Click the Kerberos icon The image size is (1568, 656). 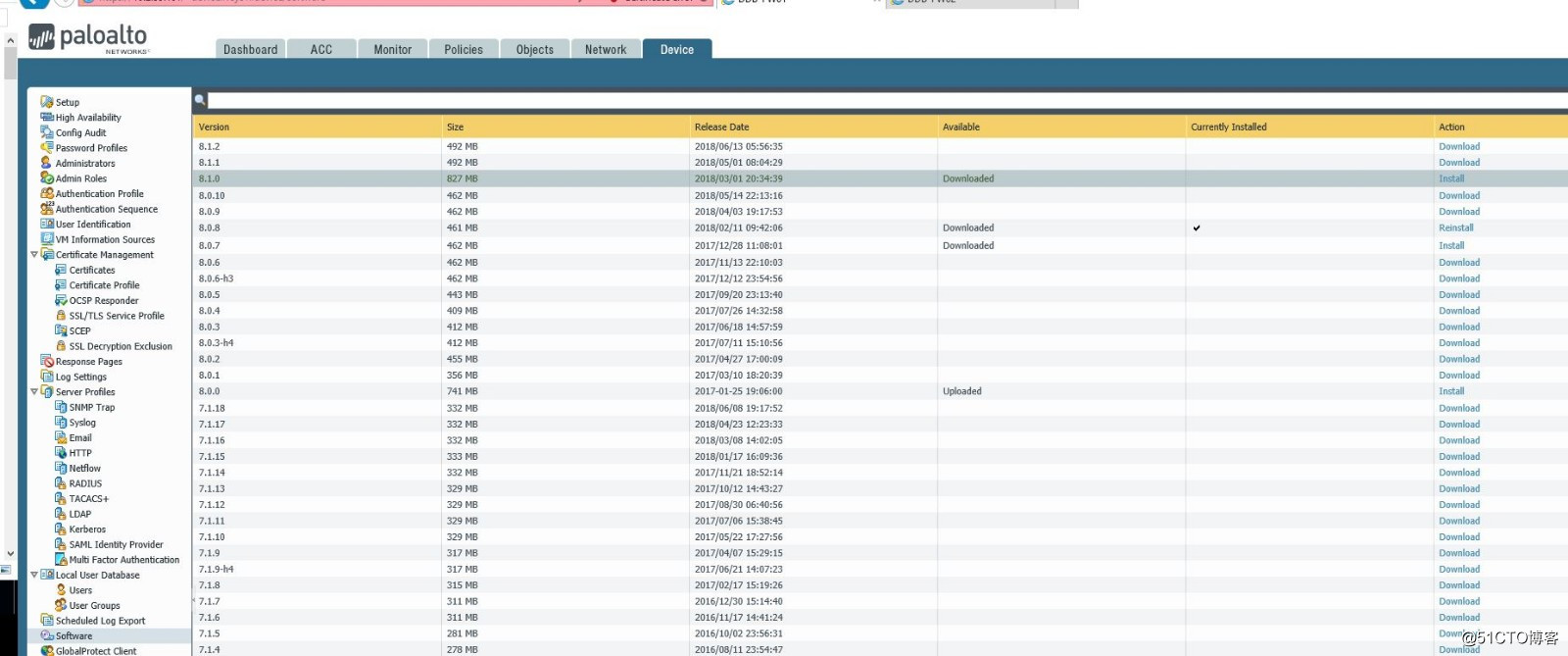pyautogui.click(x=61, y=529)
